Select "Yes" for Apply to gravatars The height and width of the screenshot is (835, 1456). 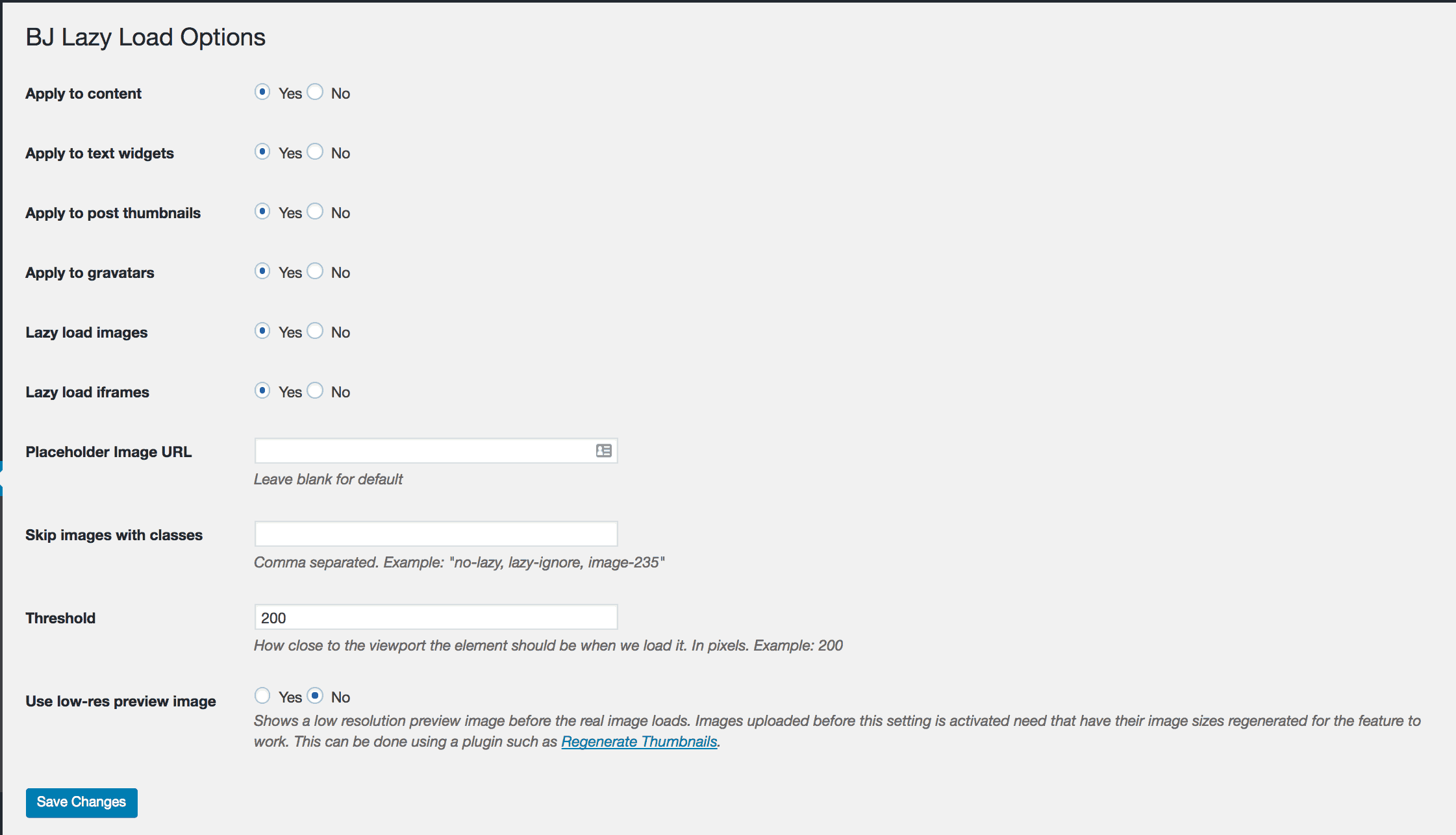(262, 271)
